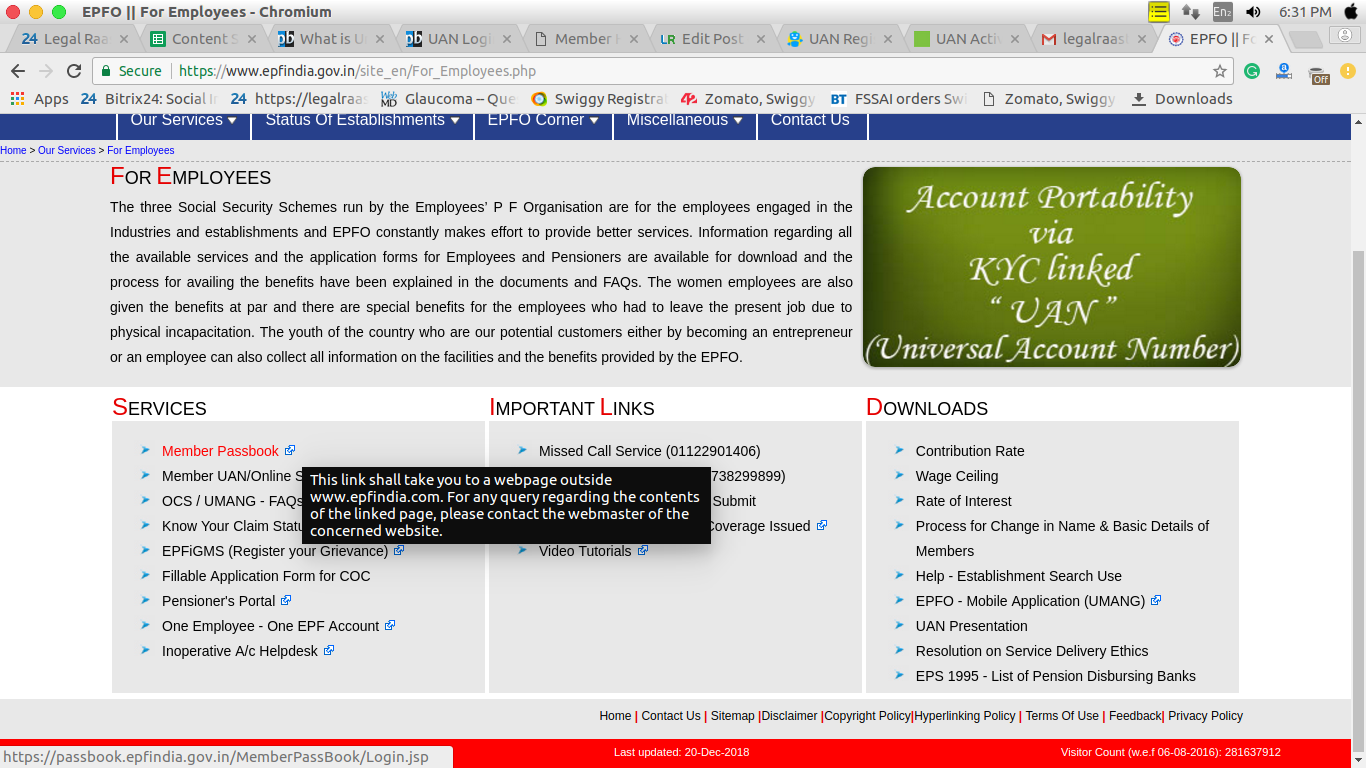Click the browser back arrow
Image resolution: width=1366 pixels, height=768 pixels.
[x=17, y=71]
